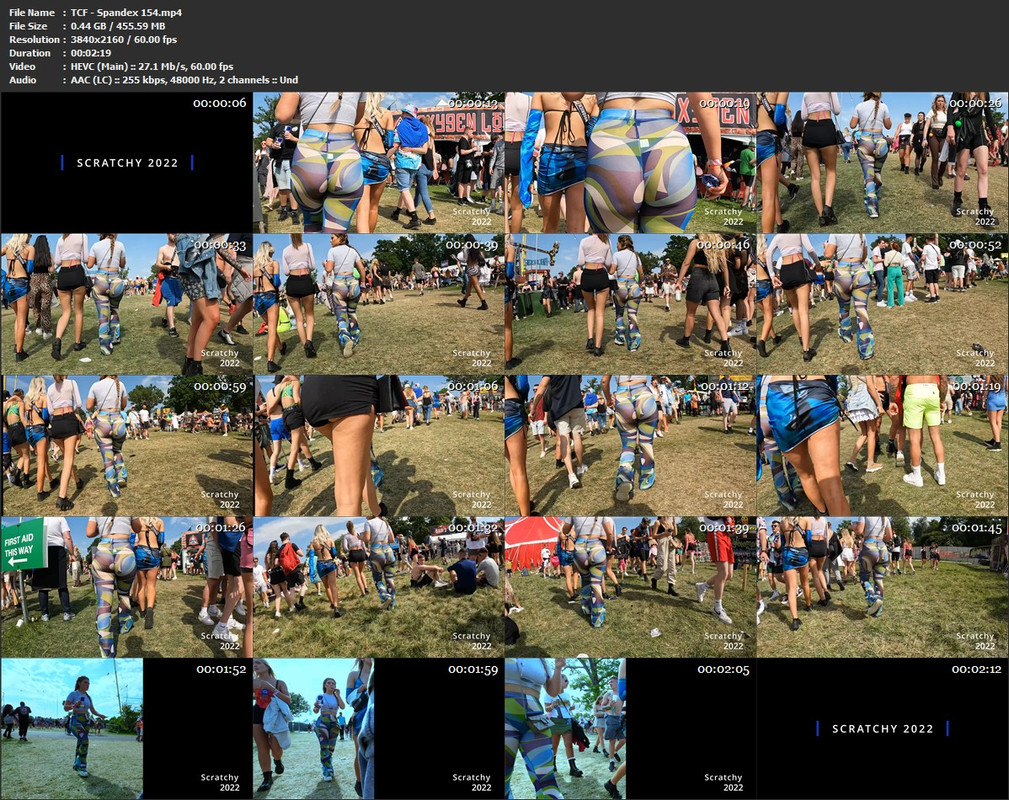This screenshot has height=800, width=1009.
Task: Select the File Size value in header
Action: 123,26
